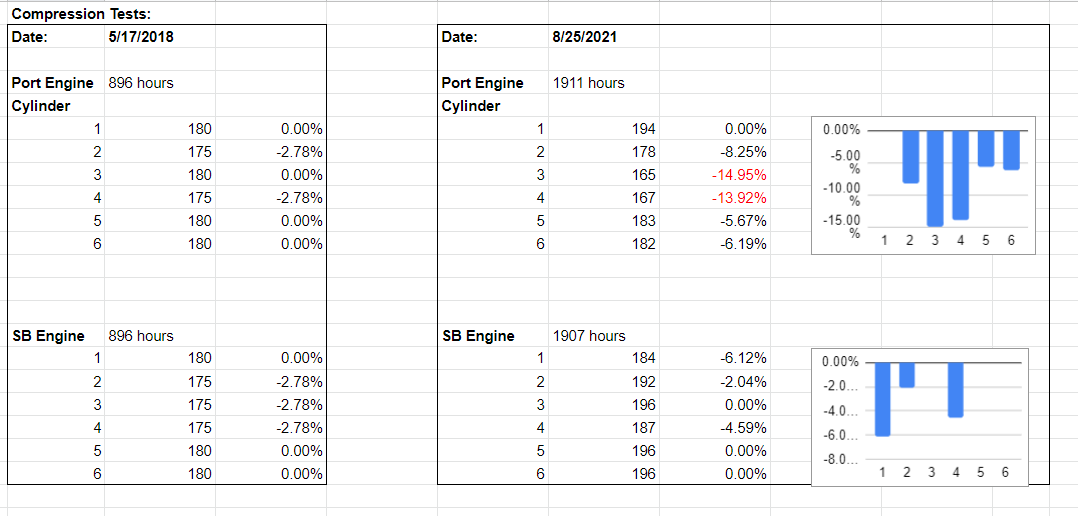Click the -6.12% percentage cell
This screenshot has width=1078, height=516.
tap(745, 358)
